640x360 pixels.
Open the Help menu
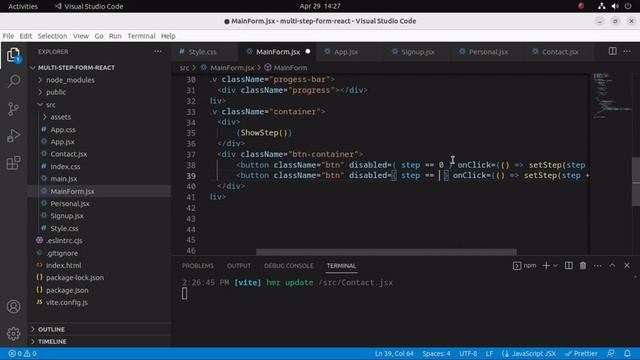pyautogui.click(x=168, y=36)
